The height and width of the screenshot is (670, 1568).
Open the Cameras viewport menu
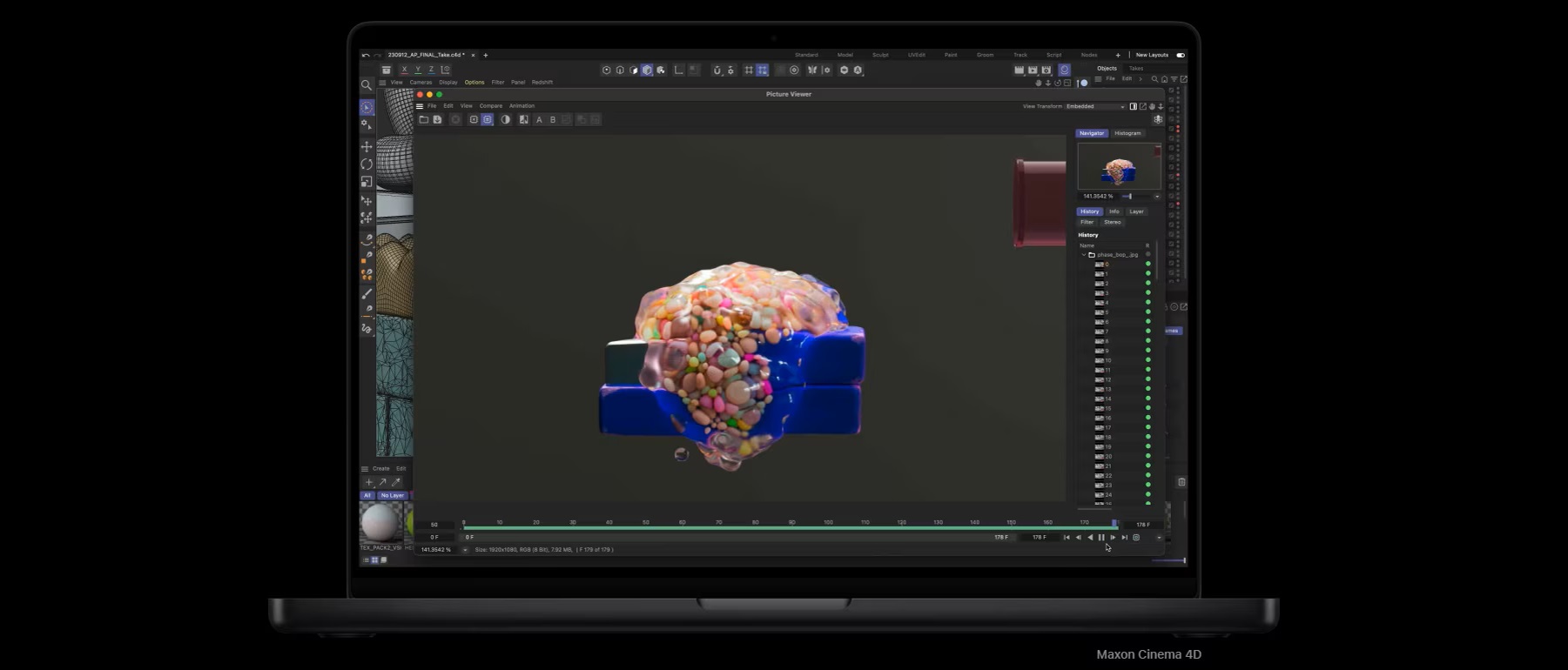coord(421,83)
